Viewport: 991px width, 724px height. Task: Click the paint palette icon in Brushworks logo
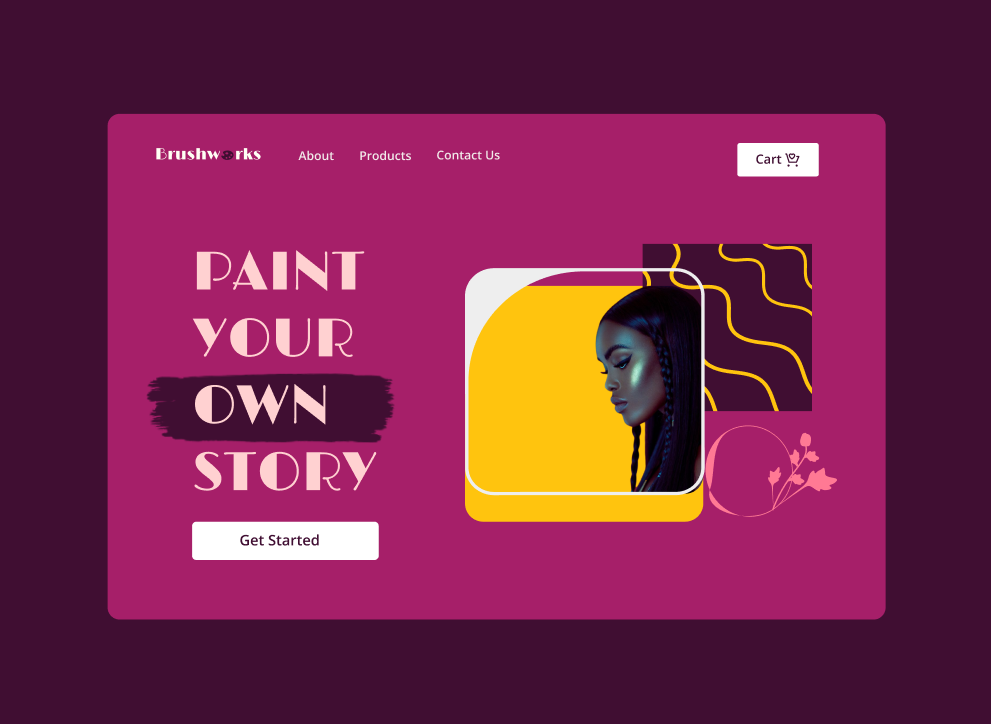click(x=228, y=155)
